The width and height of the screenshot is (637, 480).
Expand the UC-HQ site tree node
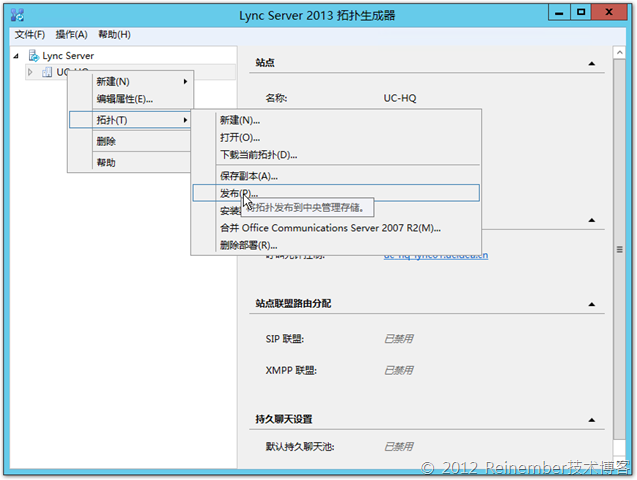pyautogui.click(x=30, y=72)
